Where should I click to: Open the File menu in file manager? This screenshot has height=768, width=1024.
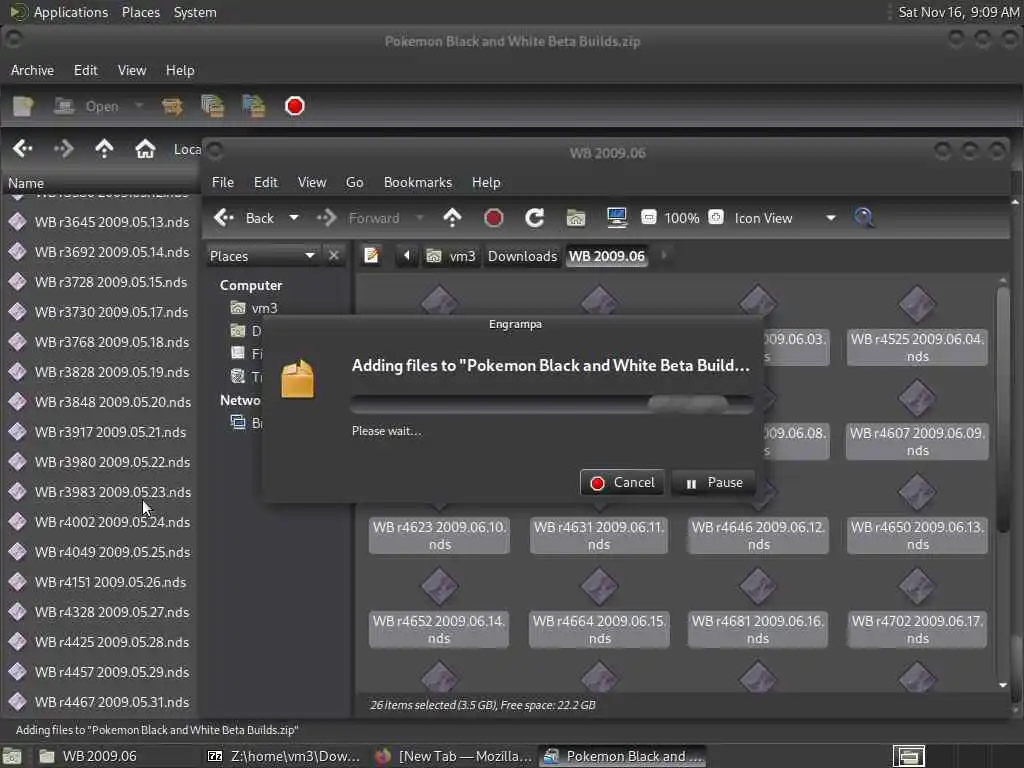(x=223, y=182)
